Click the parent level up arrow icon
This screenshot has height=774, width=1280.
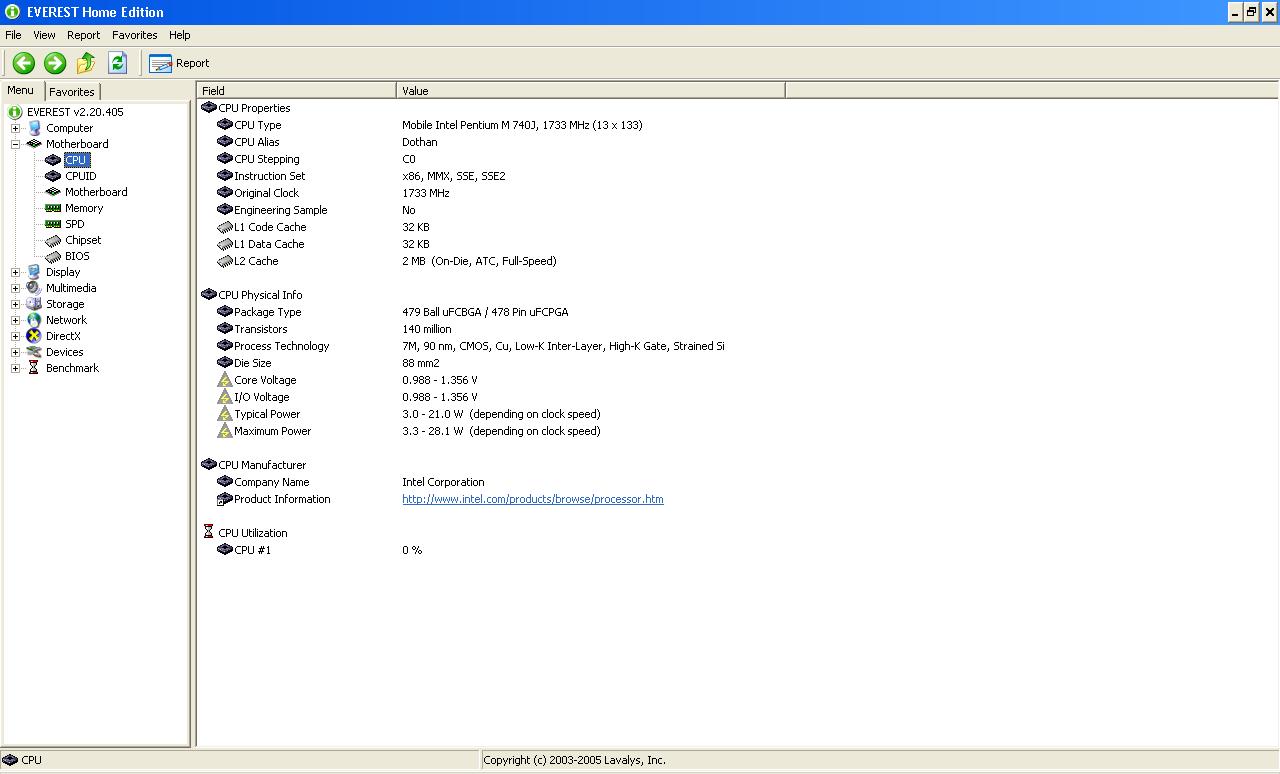pyautogui.click(x=86, y=63)
